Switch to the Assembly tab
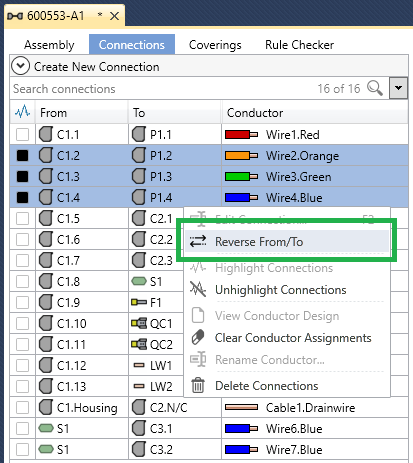The image size is (413, 463). (x=49, y=45)
